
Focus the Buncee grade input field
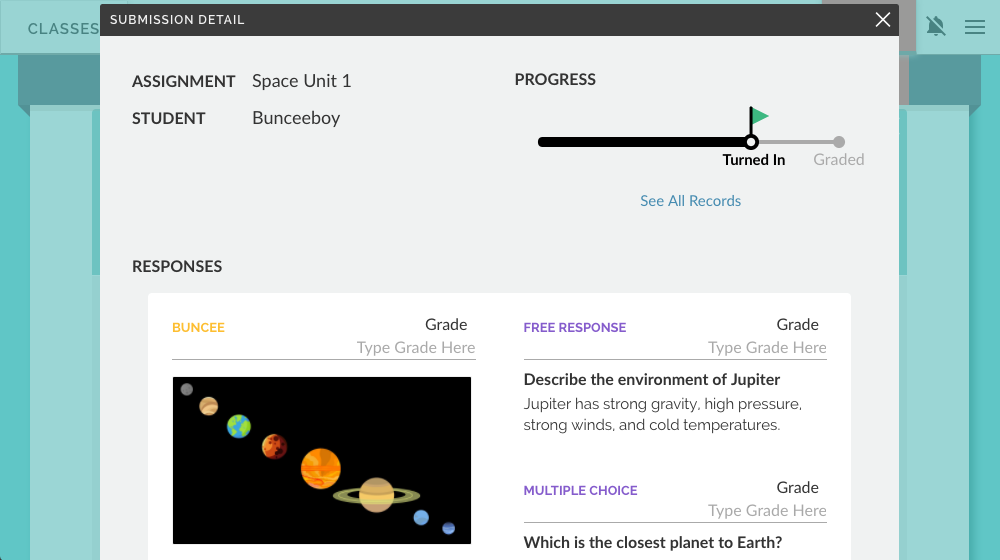pos(416,348)
